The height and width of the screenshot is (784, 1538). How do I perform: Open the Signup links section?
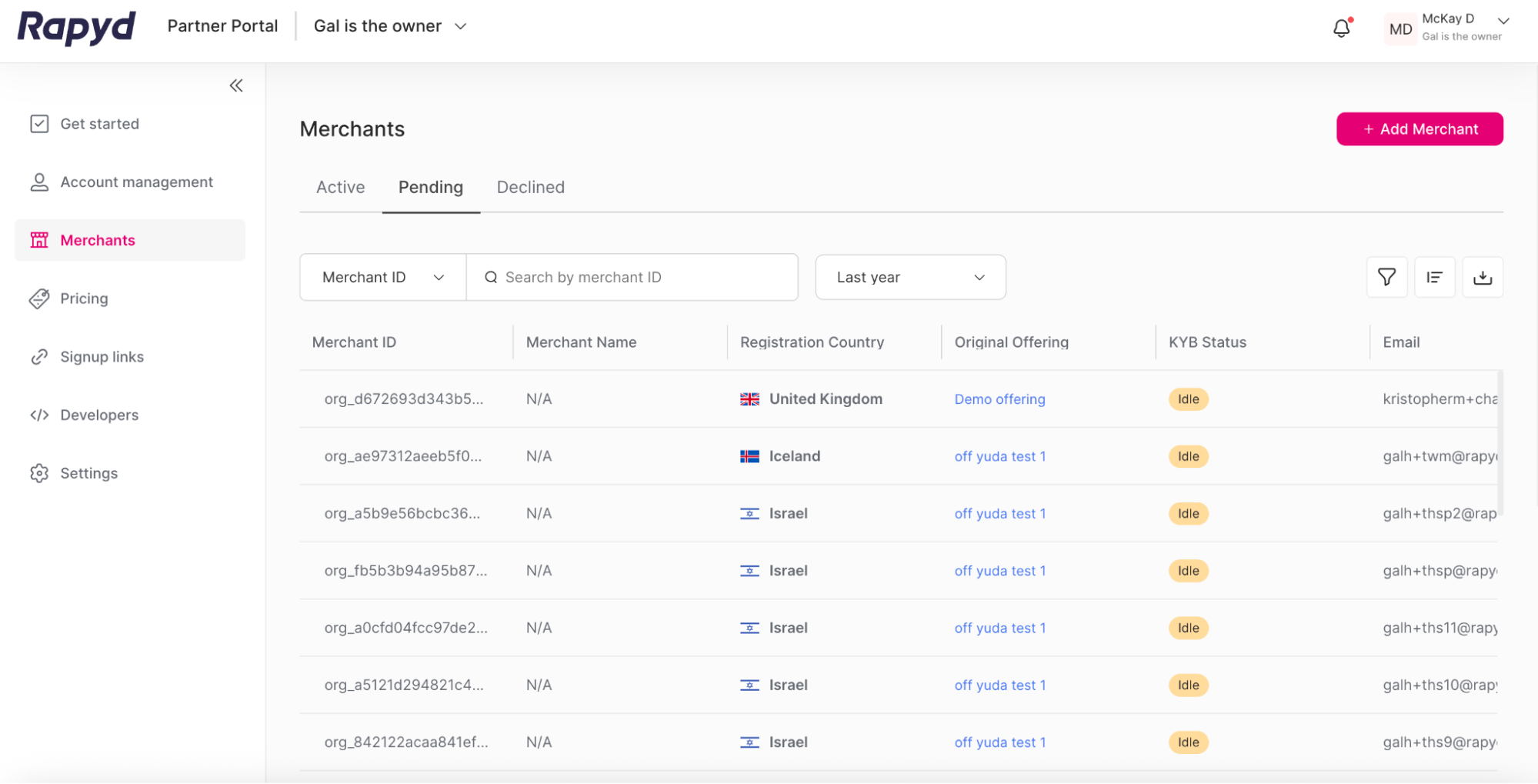tap(102, 356)
